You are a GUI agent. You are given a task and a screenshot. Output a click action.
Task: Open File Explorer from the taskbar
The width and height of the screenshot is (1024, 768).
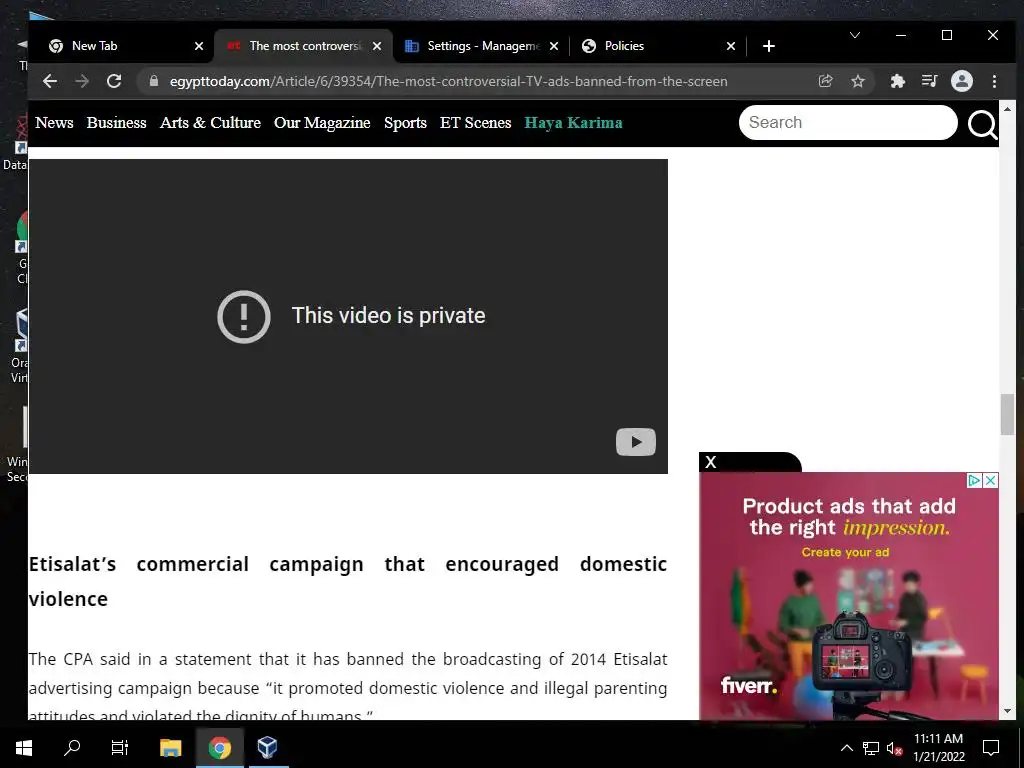point(170,747)
